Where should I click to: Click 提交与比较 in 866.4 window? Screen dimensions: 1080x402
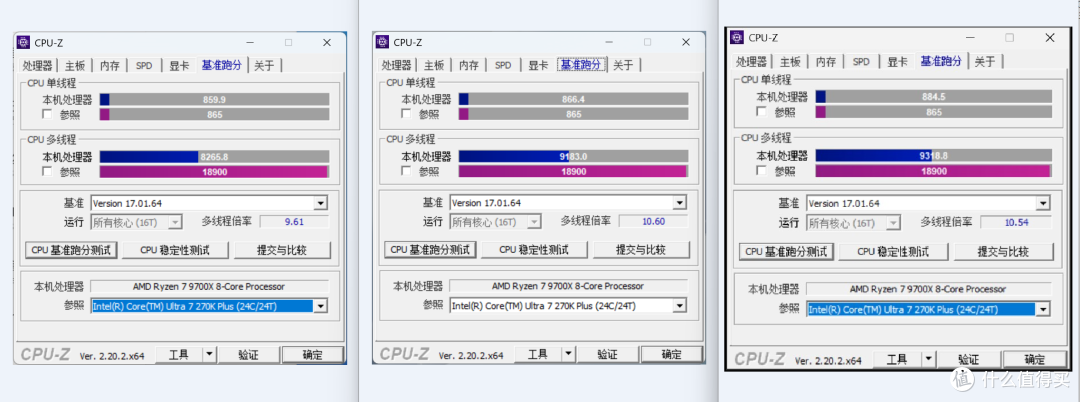point(641,249)
